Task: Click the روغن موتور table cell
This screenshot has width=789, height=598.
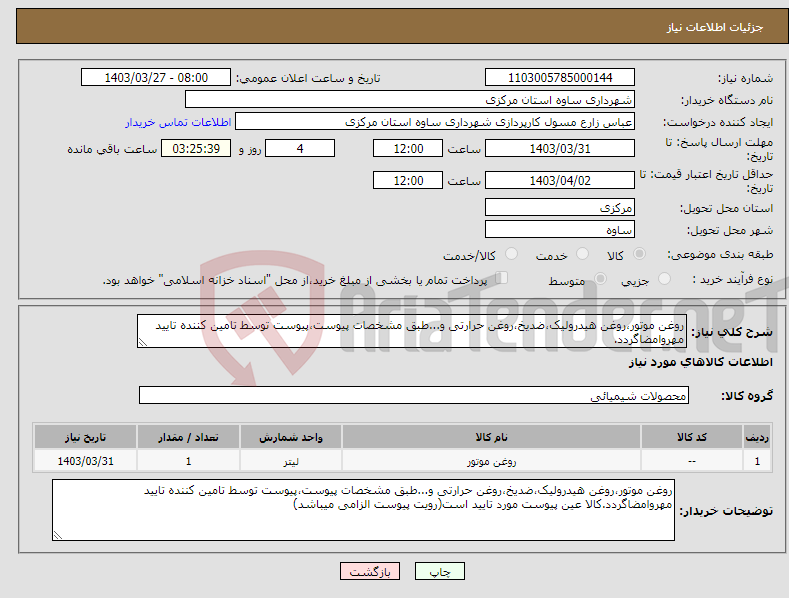Action: click(x=491, y=461)
